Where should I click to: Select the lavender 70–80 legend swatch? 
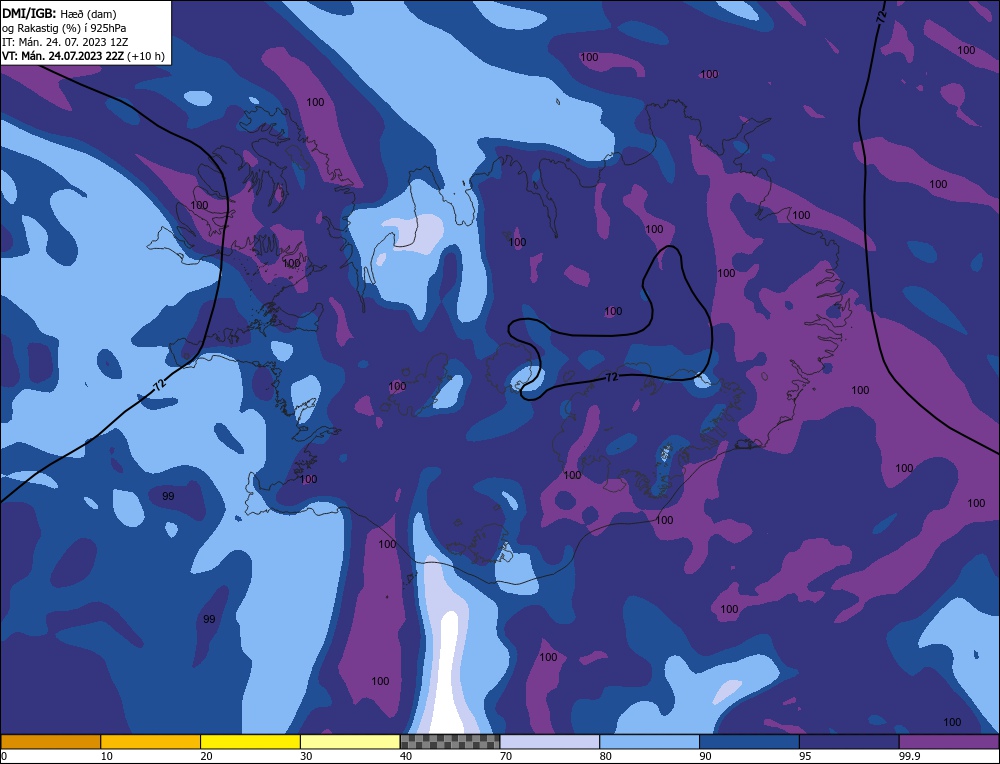550,741
